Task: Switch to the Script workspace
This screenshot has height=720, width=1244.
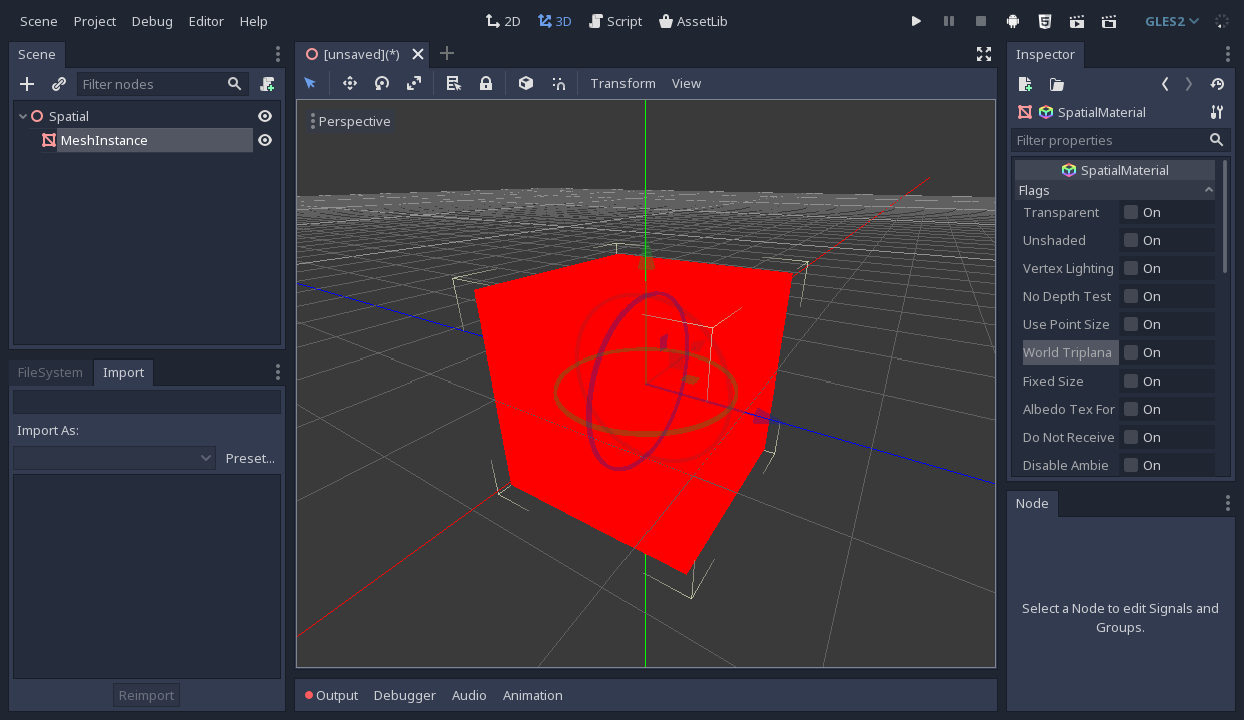Action: [x=615, y=21]
